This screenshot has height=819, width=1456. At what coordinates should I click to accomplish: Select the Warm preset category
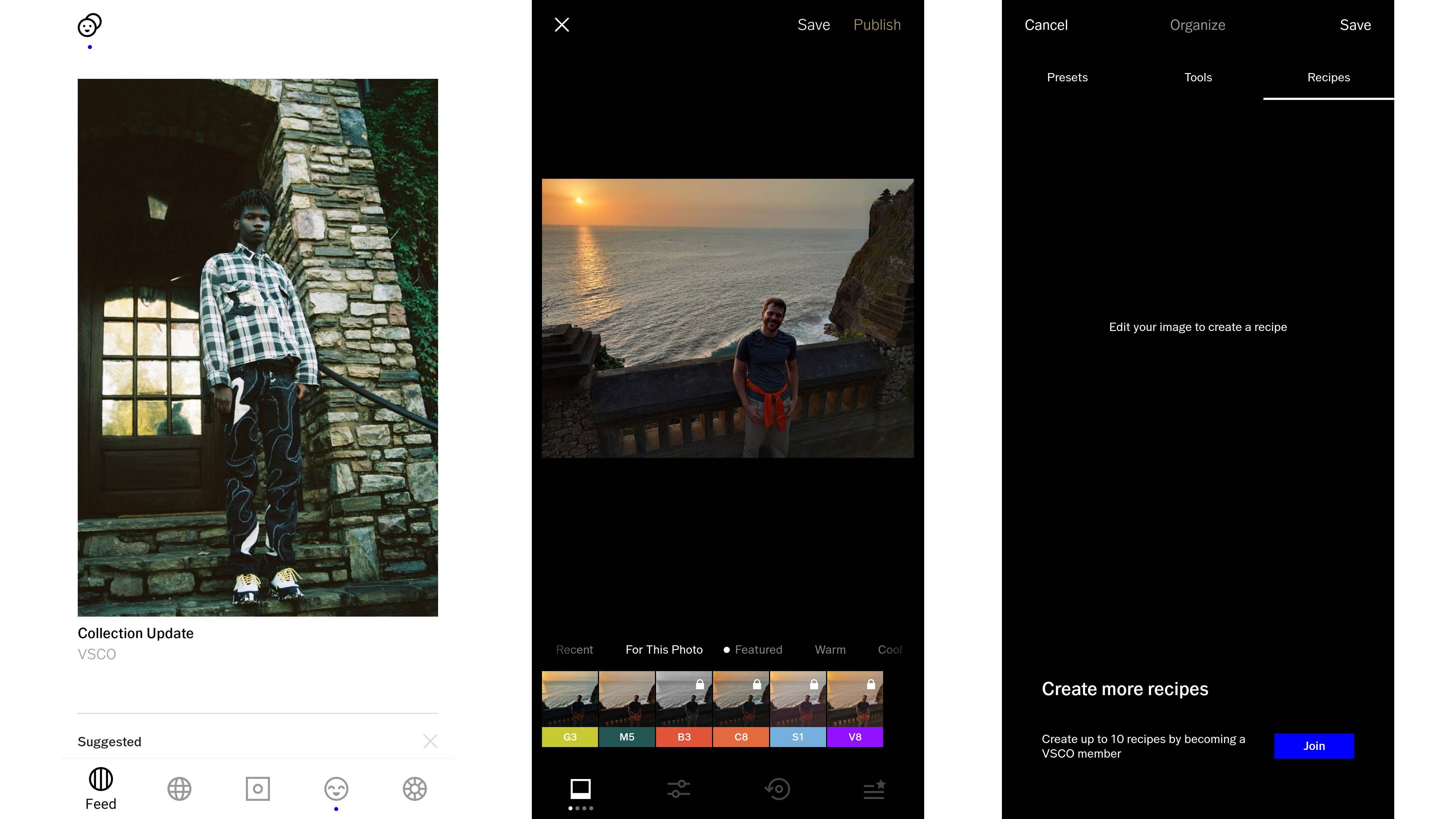(830, 649)
